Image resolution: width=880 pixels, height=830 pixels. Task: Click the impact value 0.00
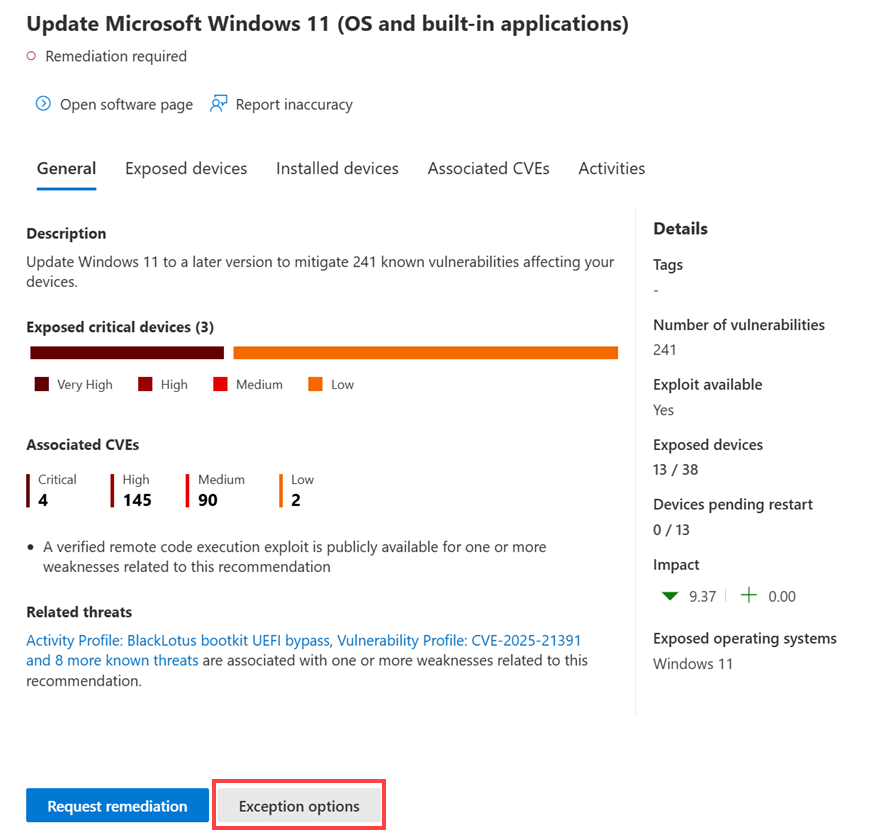tap(782, 597)
